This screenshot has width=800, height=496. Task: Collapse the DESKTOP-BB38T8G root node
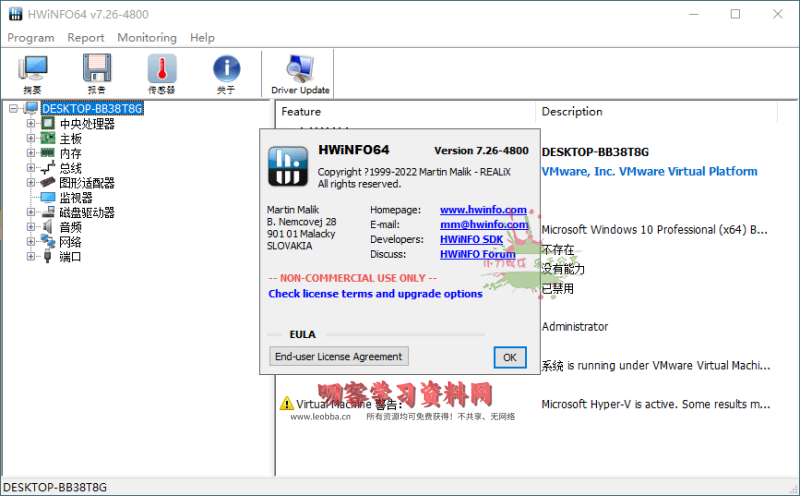(12, 109)
